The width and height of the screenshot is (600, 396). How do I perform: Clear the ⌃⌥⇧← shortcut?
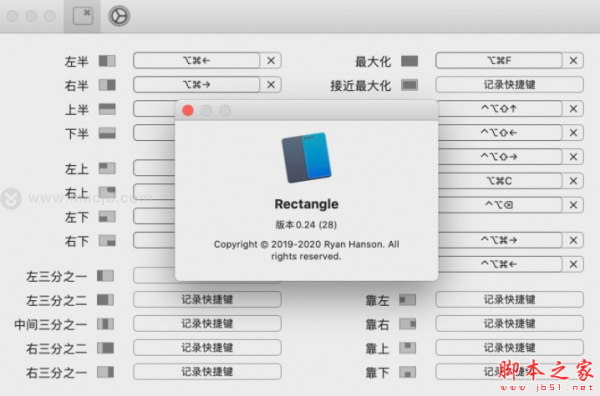click(x=573, y=133)
